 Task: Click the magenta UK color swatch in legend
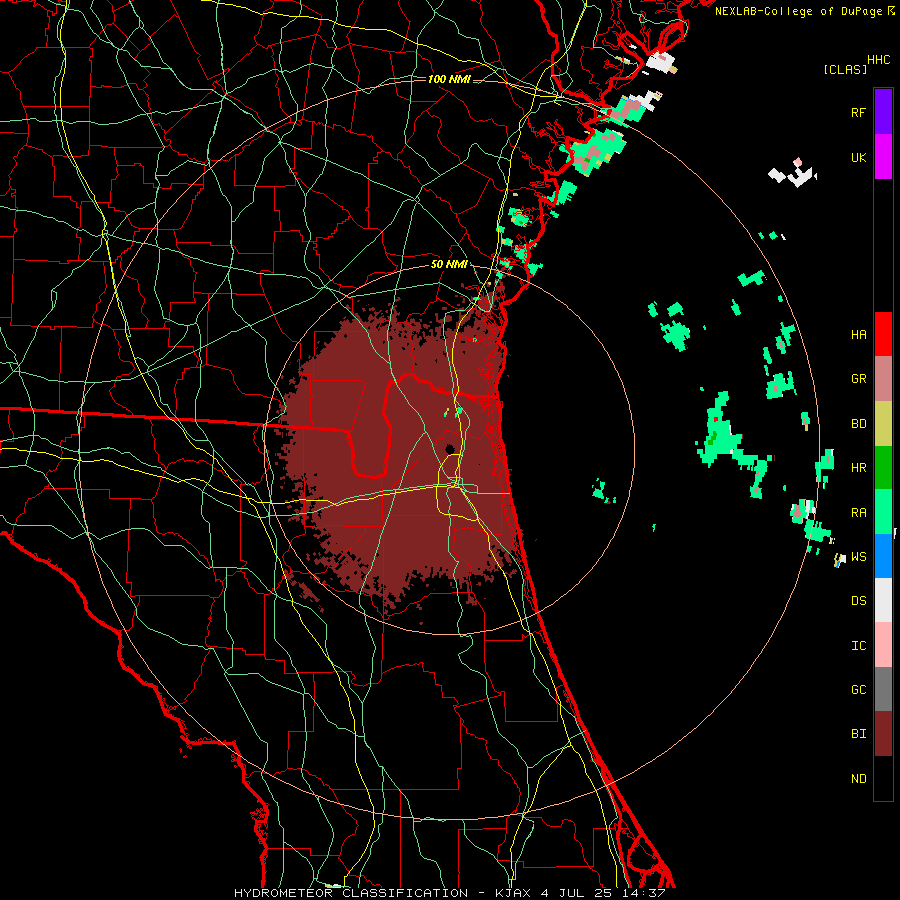(x=883, y=157)
